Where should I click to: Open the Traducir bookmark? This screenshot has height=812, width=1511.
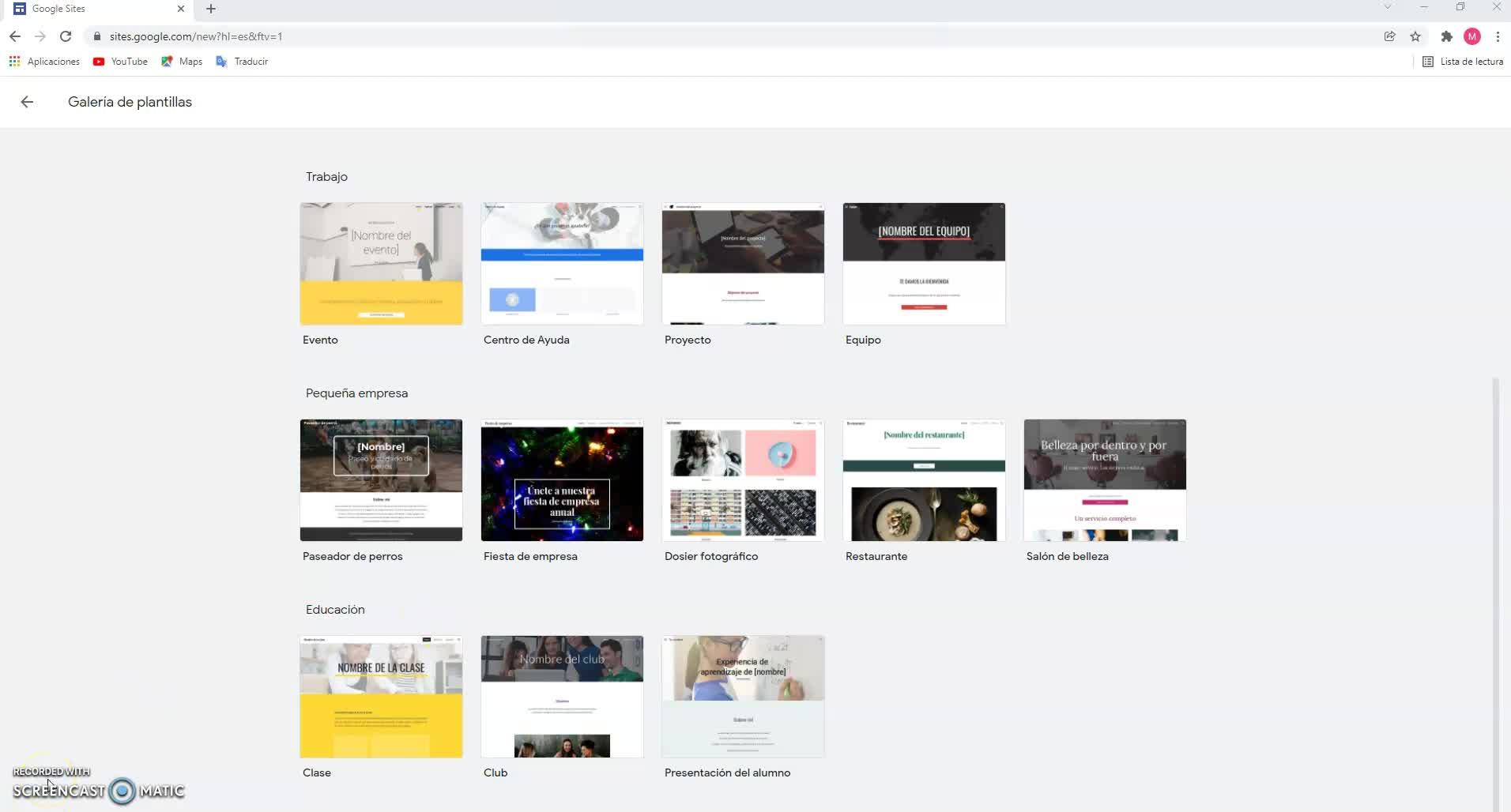(x=242, y=62)
